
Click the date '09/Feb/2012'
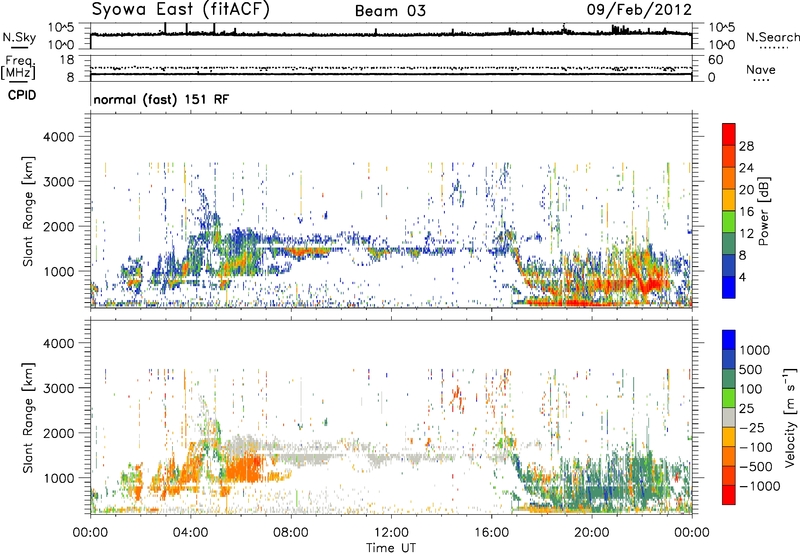click(x=639, y=10)
